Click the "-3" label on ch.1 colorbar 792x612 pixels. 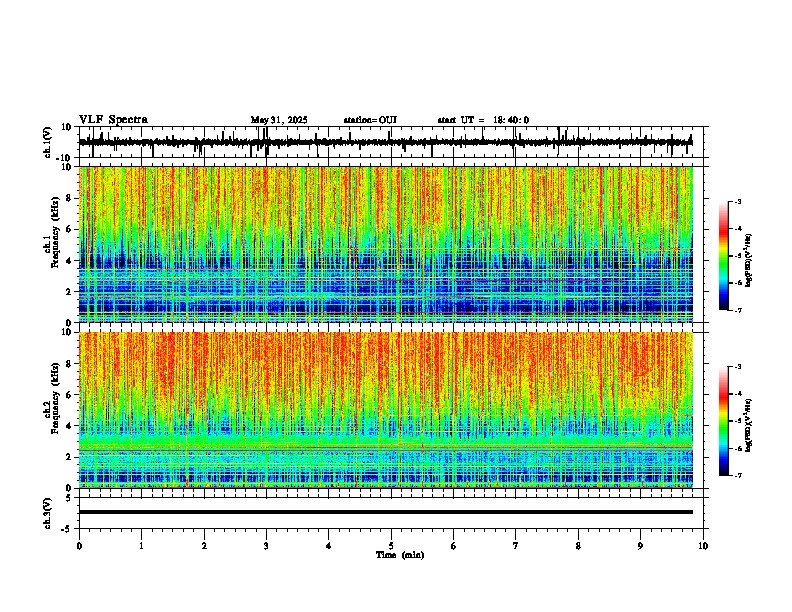coord(738,201)
